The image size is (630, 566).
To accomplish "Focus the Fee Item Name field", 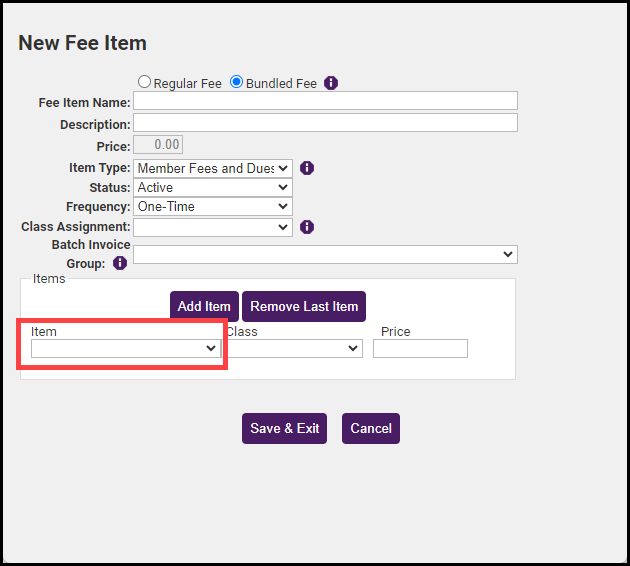I will click(x=325, y=101).
